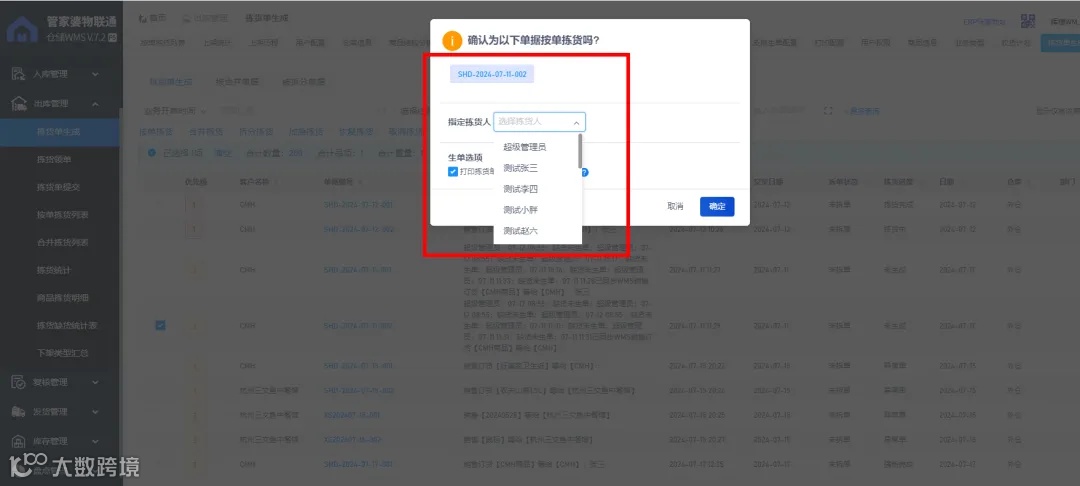Choose 超级管理员 from picker list
This screenshot has height=486, width=1080.
tap(525, 147)
